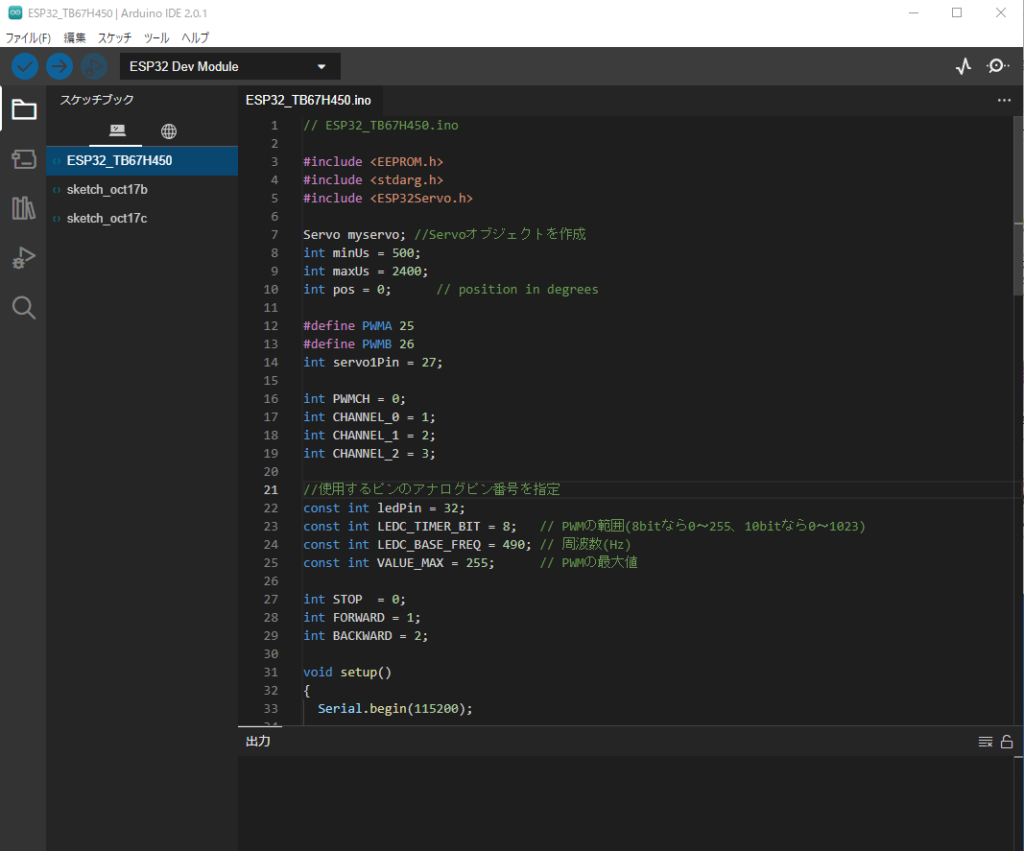Image resolution: width=1024 pixels, height=851 pixels.
Task: Toggle output panel scroll lock
Action: click(1007, 741)
